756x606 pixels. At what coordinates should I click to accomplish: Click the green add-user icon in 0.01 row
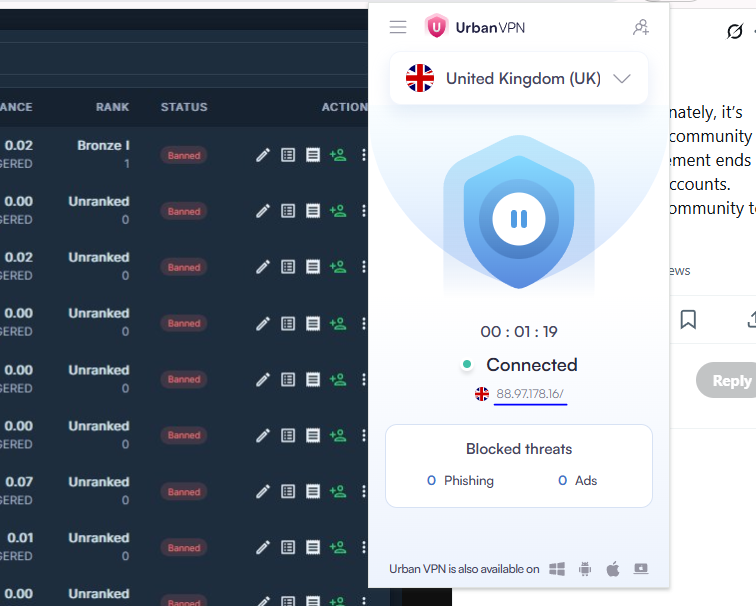pyautogui.click(x=338, y=547)
